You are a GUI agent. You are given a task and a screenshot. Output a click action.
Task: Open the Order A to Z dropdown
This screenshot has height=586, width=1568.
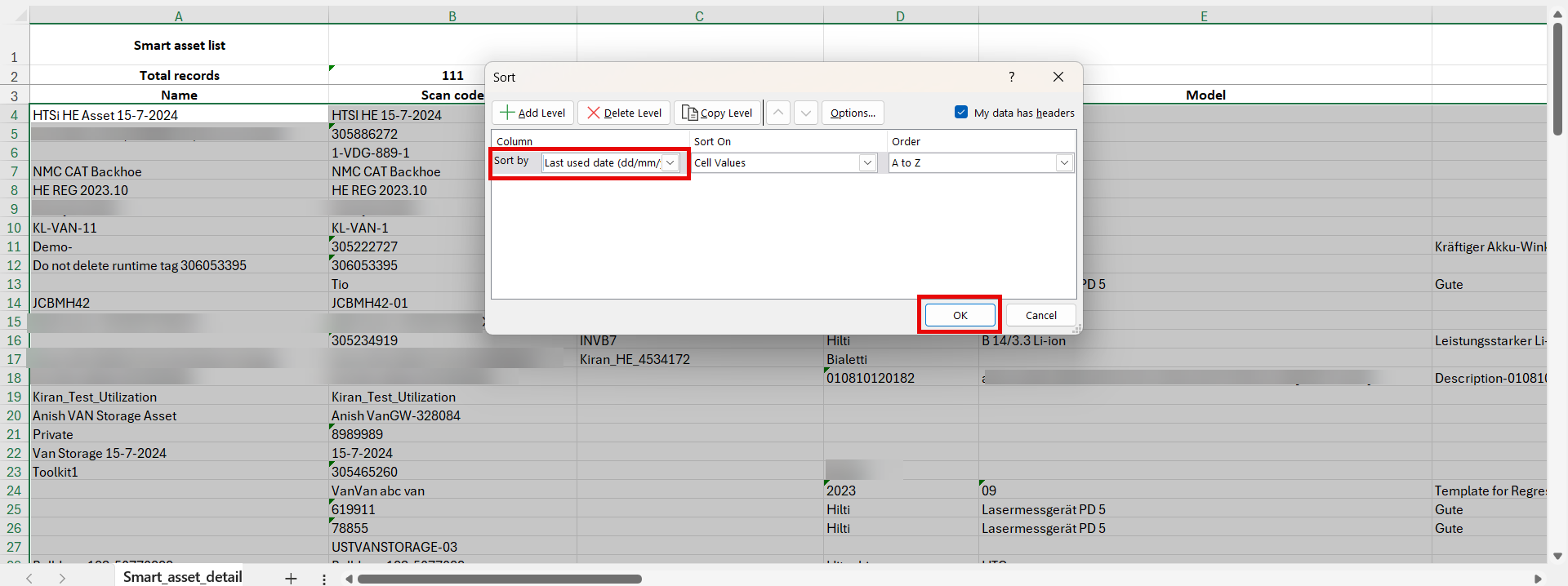click(1063, 162)
